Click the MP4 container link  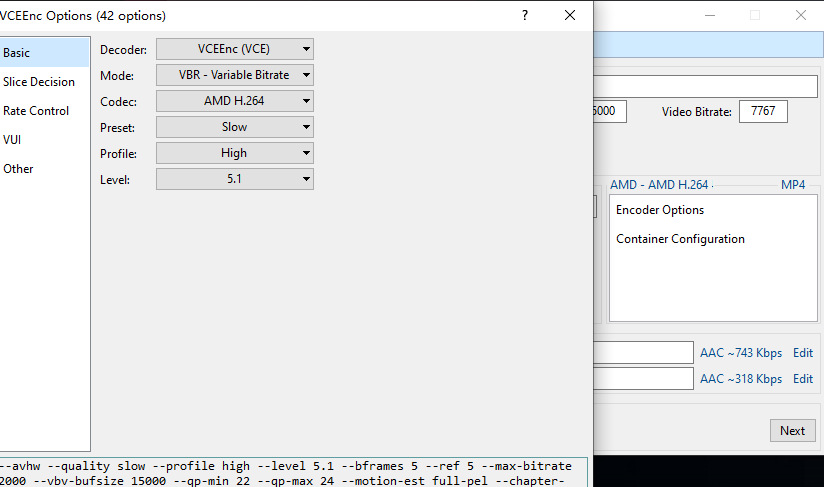pos(793,185)
